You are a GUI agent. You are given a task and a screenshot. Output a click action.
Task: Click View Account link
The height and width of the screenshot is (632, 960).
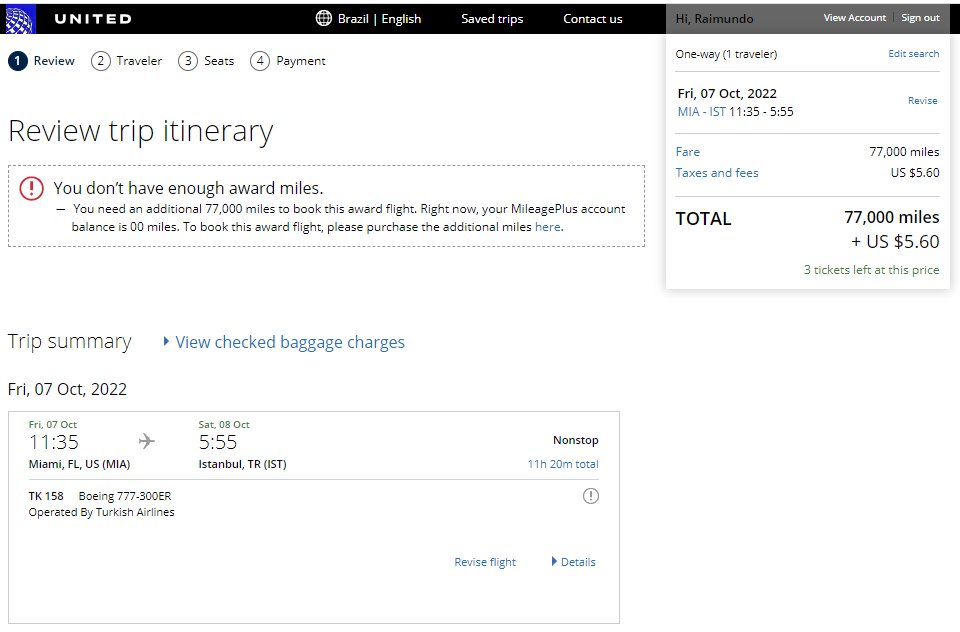tap(854, 18)
